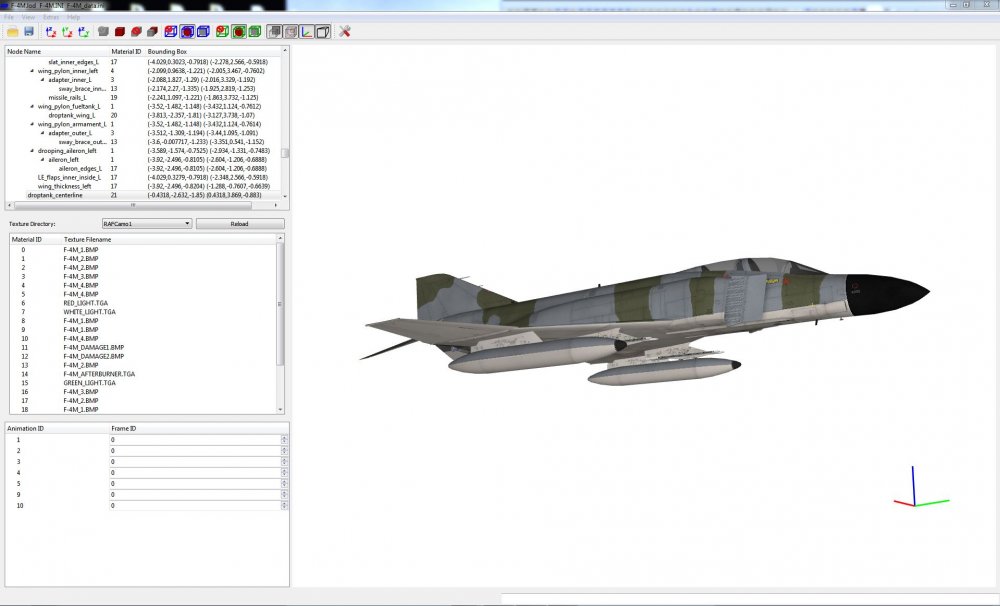1000x606 pixels.
Task: Select the first axis view icon with red arrow
Action: [51, 31]
